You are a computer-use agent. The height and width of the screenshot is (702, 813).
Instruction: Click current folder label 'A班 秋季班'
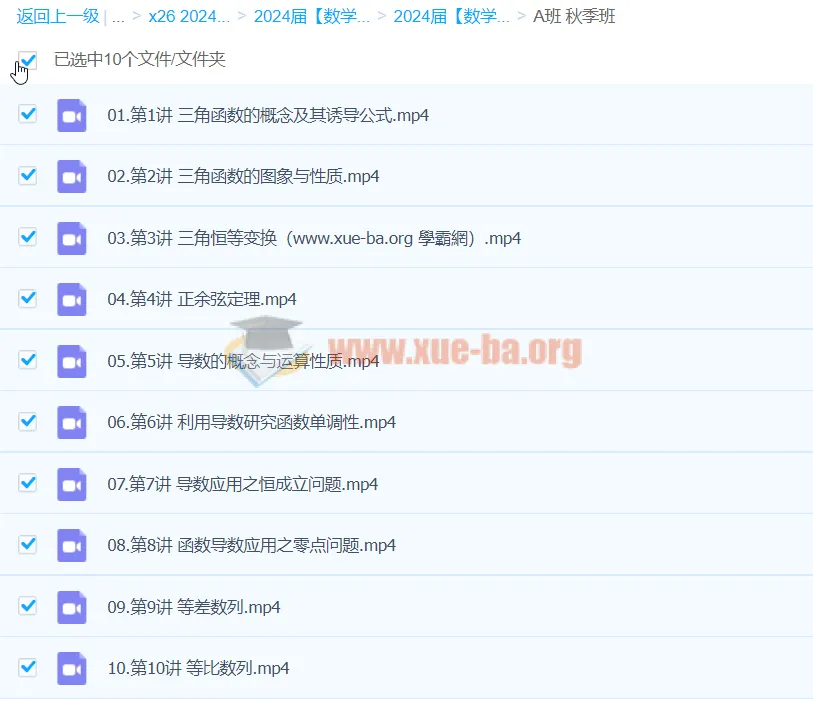coord(574,16)
